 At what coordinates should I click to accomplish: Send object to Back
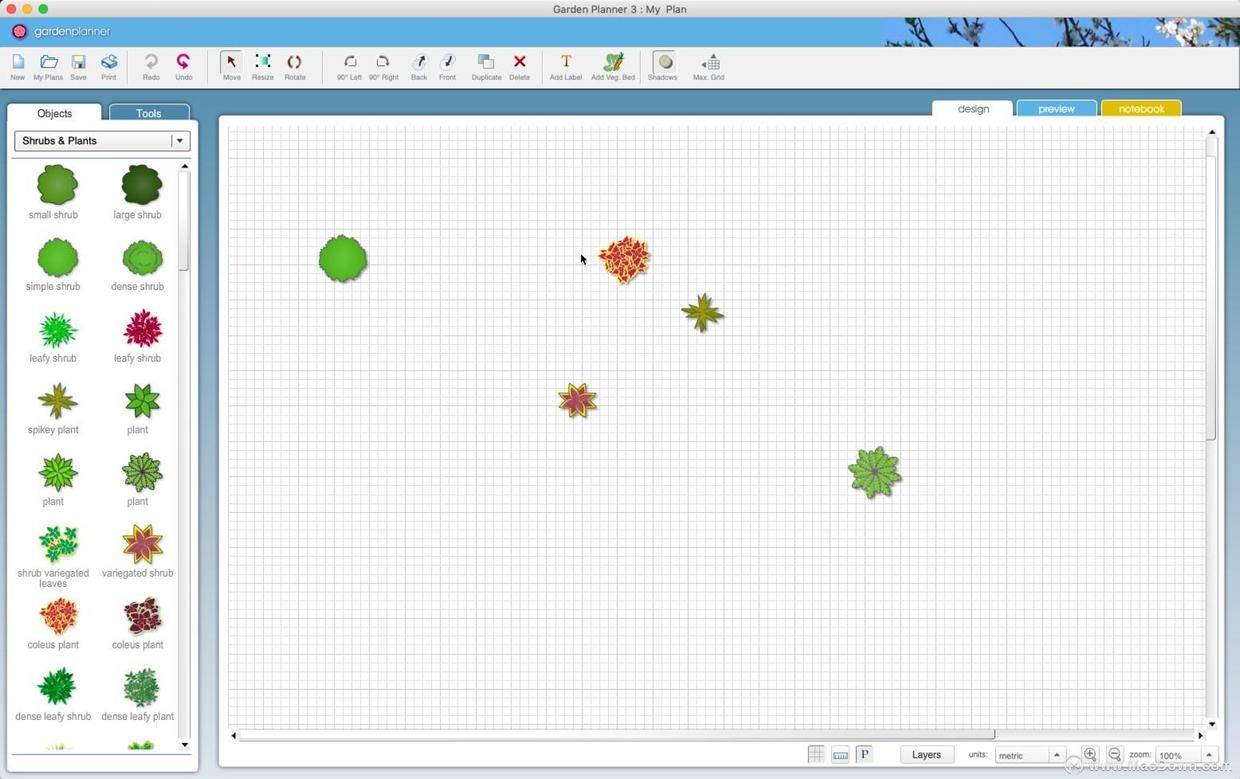(419, 66)
